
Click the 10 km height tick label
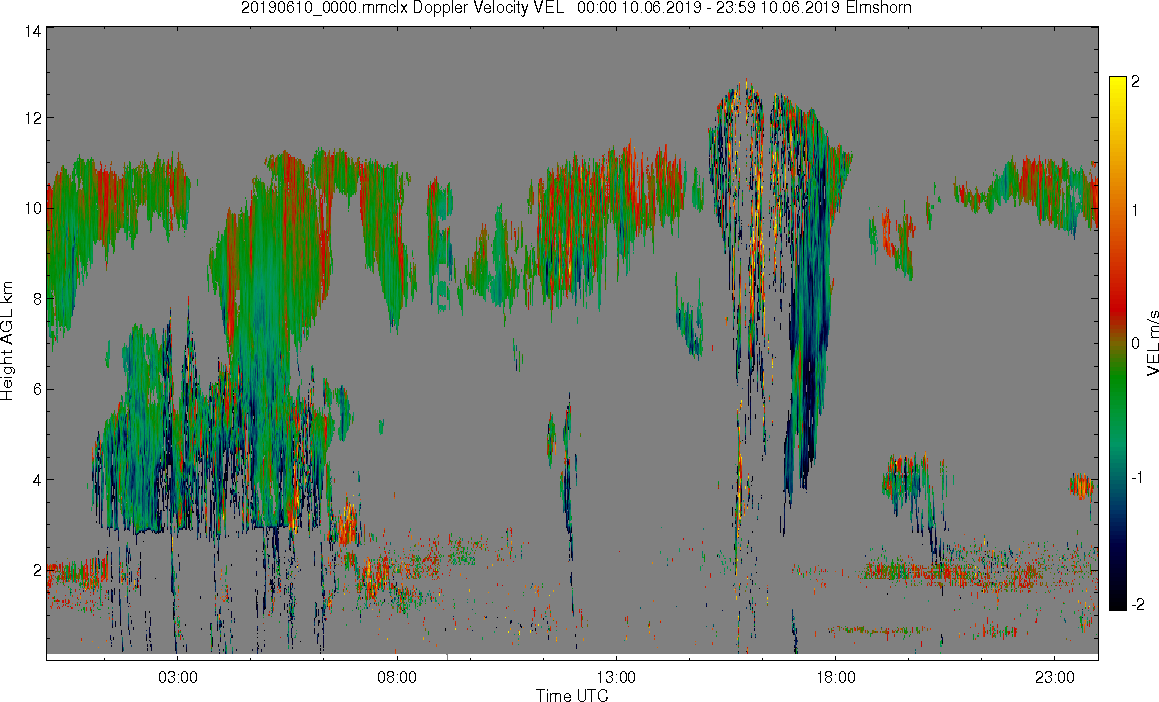(32, 208)
